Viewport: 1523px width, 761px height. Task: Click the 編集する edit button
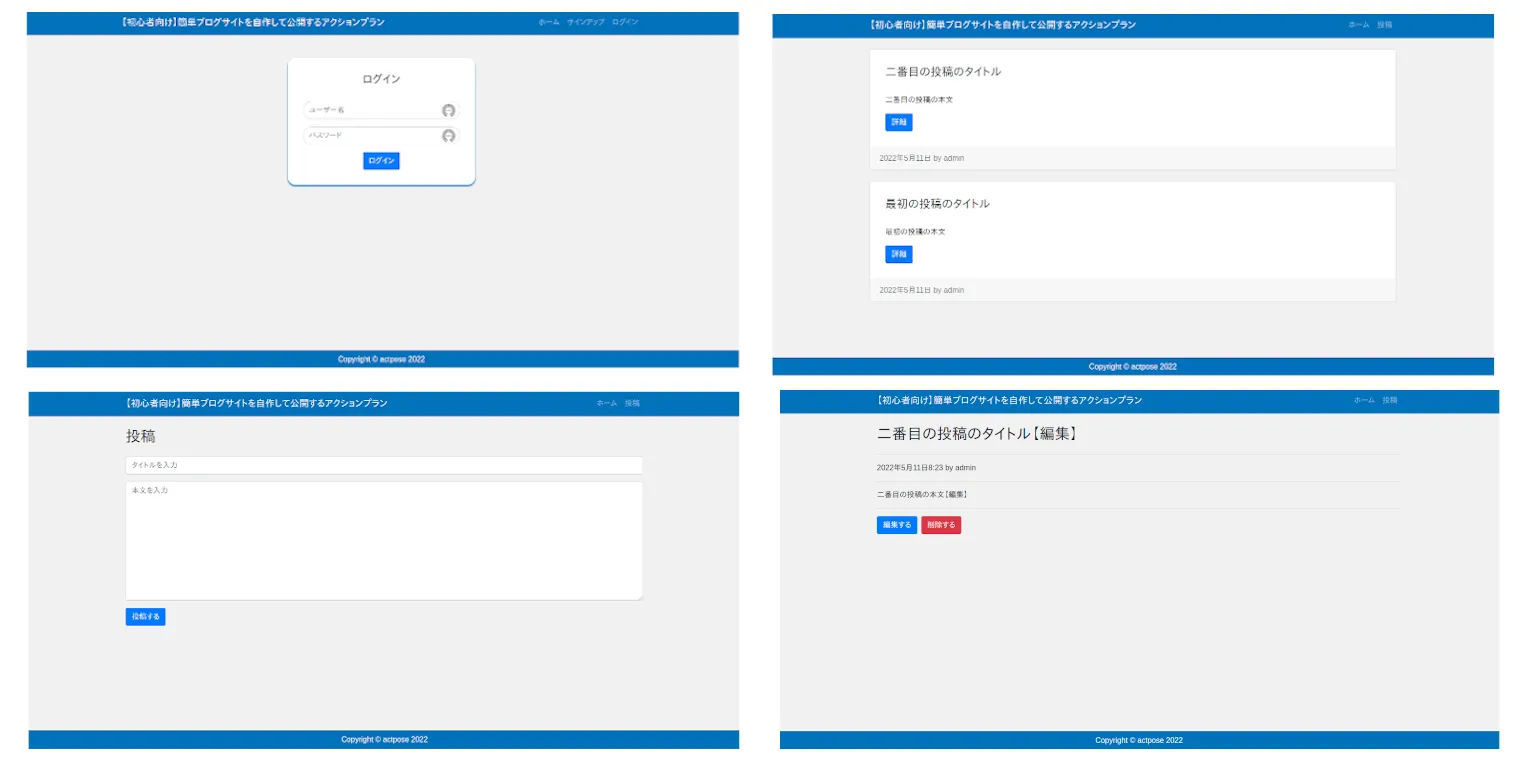coord(896,524)
